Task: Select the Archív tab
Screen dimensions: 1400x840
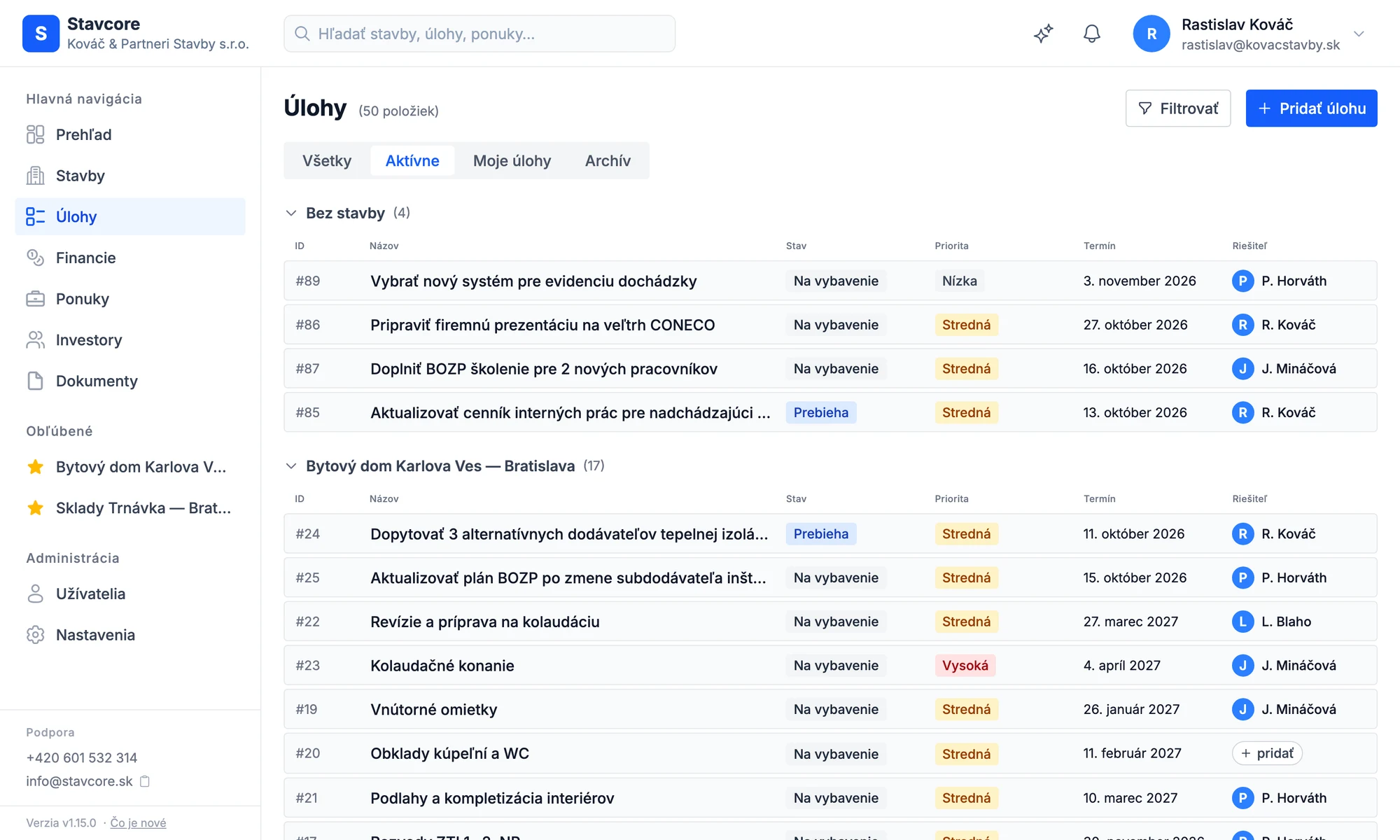Action: tap(608, 161)
